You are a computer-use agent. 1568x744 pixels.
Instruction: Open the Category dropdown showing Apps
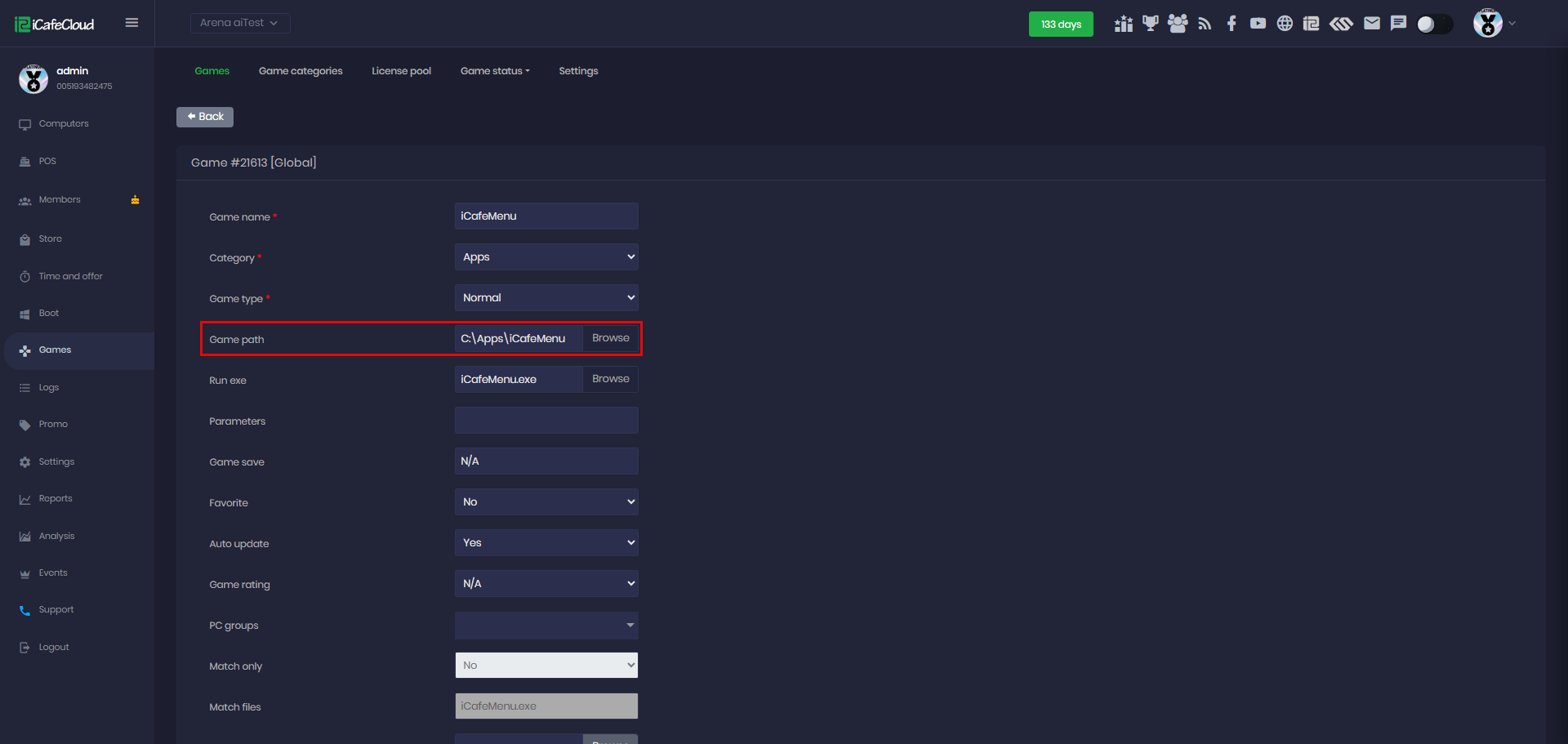546,257
